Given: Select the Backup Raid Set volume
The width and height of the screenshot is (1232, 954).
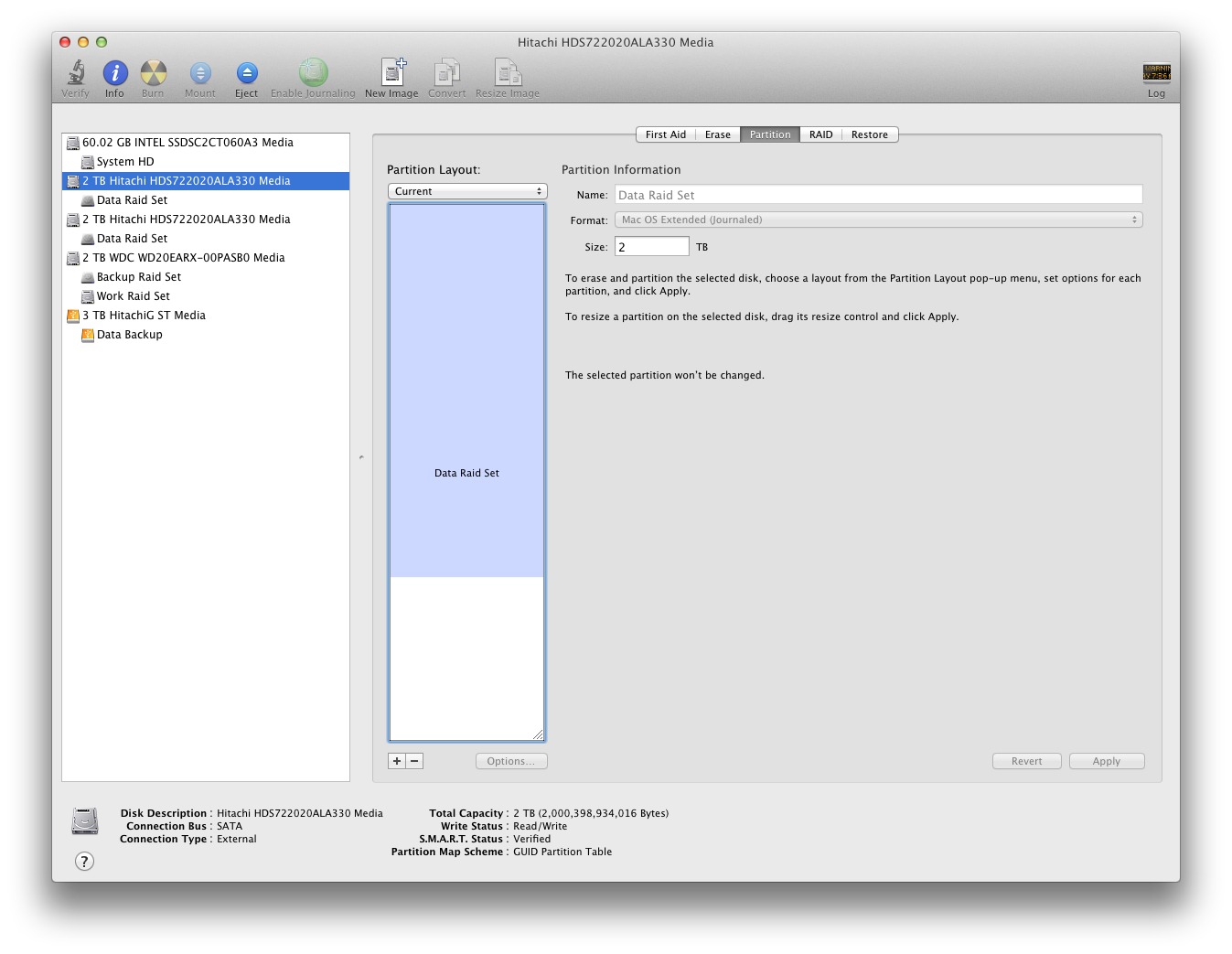Looking at the screenshot, I should pos(206,277).
